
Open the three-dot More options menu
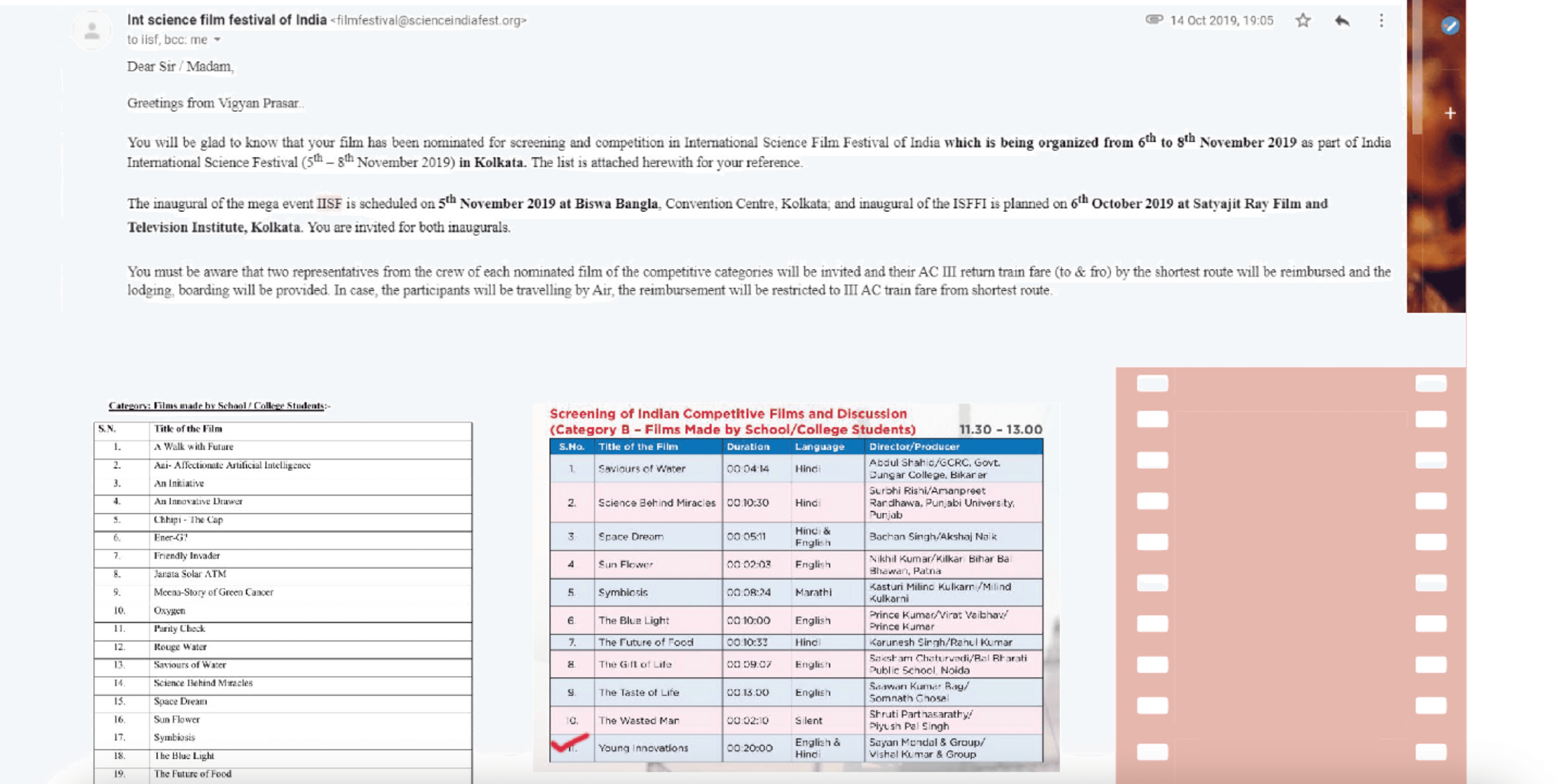pyautogui.click(x=1381, y=21)
